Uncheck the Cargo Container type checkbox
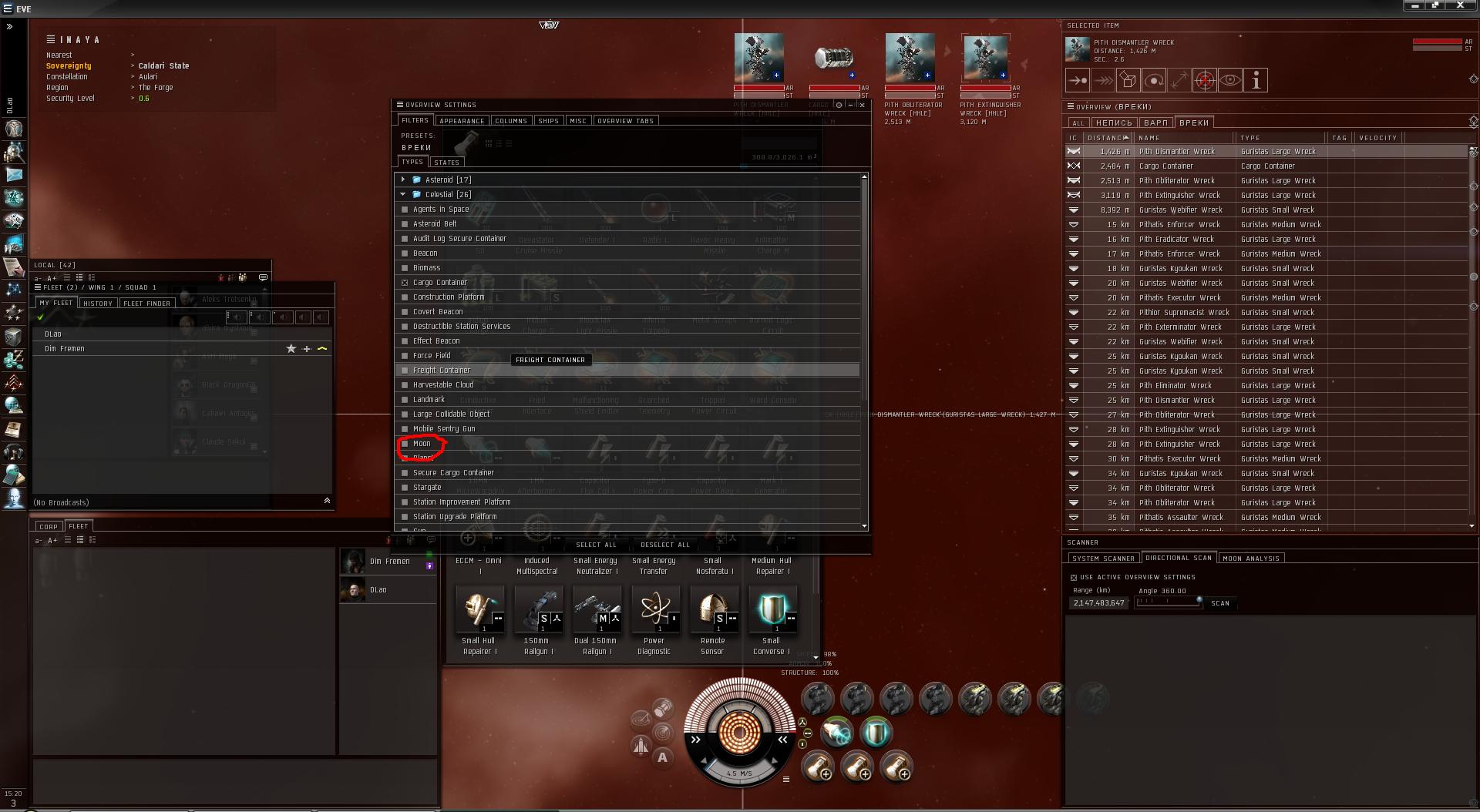Image resolution: width=1480 pixels, height=812 pixels. point(405,283)
